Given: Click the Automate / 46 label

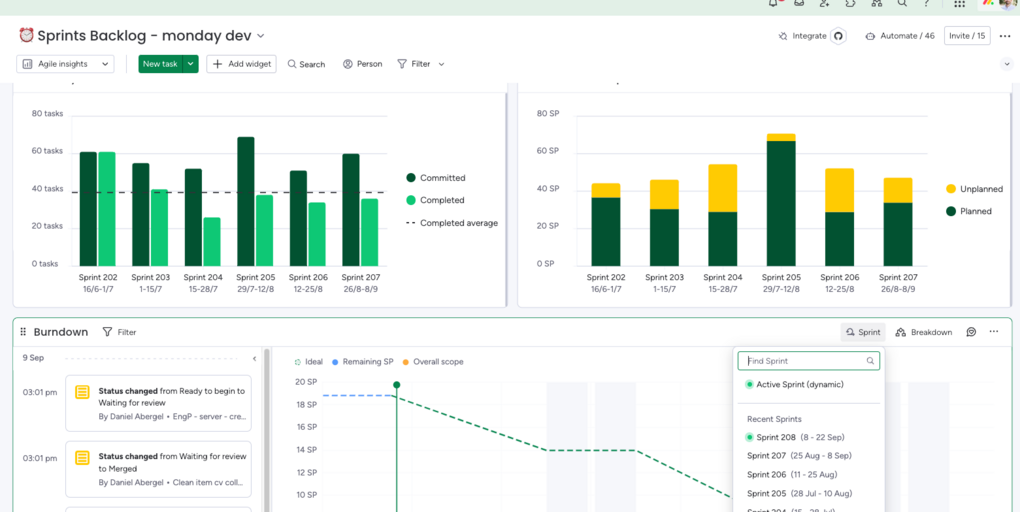Looking at the screenshot, I should point(907,36).
